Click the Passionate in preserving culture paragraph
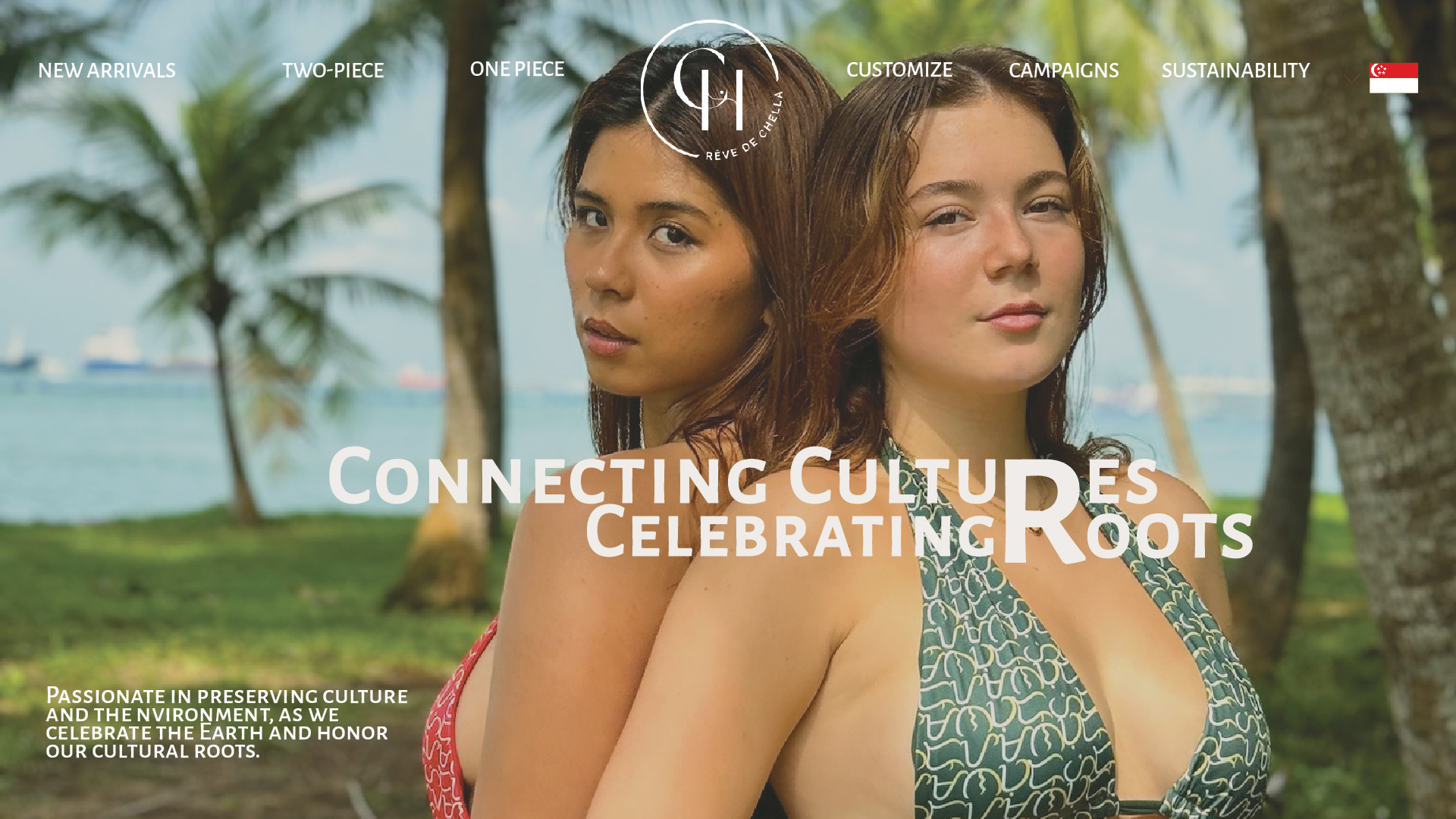 (227, 723)
